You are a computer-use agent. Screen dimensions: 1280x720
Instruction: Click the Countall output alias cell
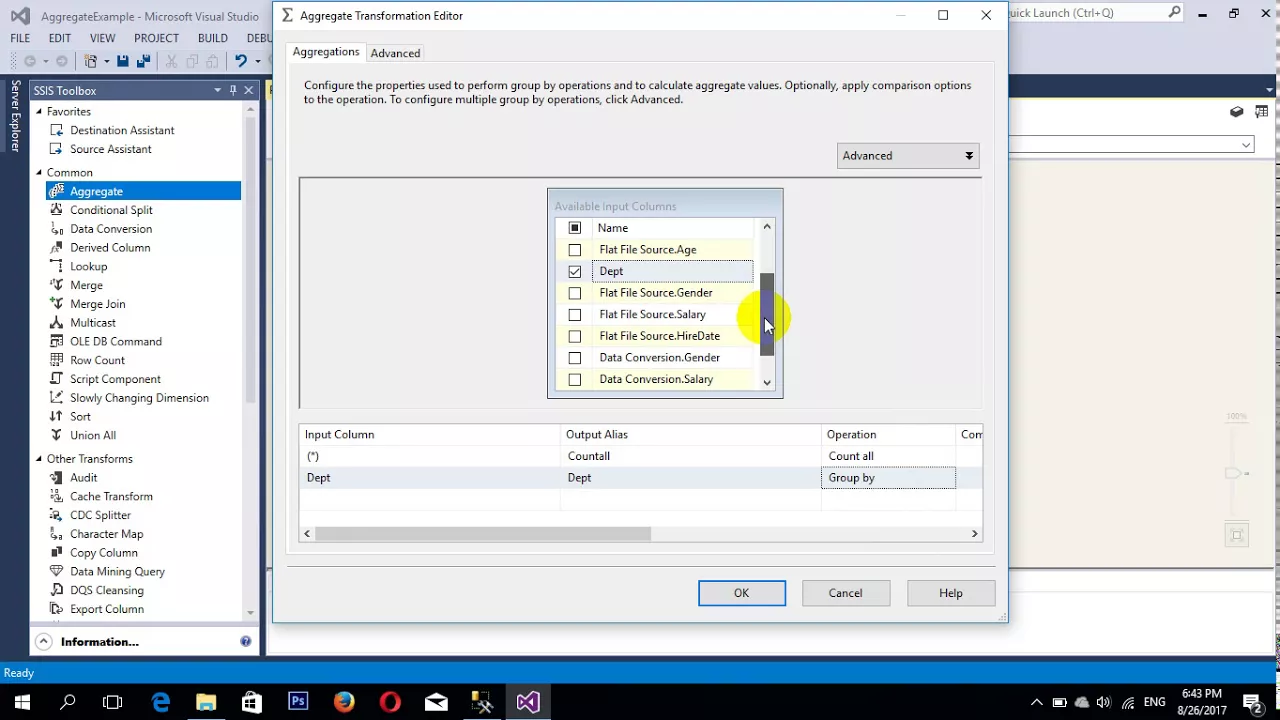pos(690,456)
